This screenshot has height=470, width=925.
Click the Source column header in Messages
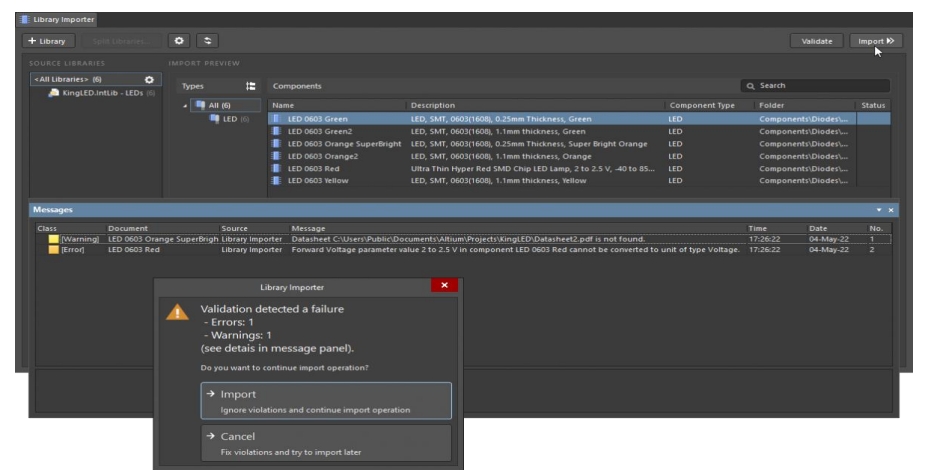tap(254, 228)
